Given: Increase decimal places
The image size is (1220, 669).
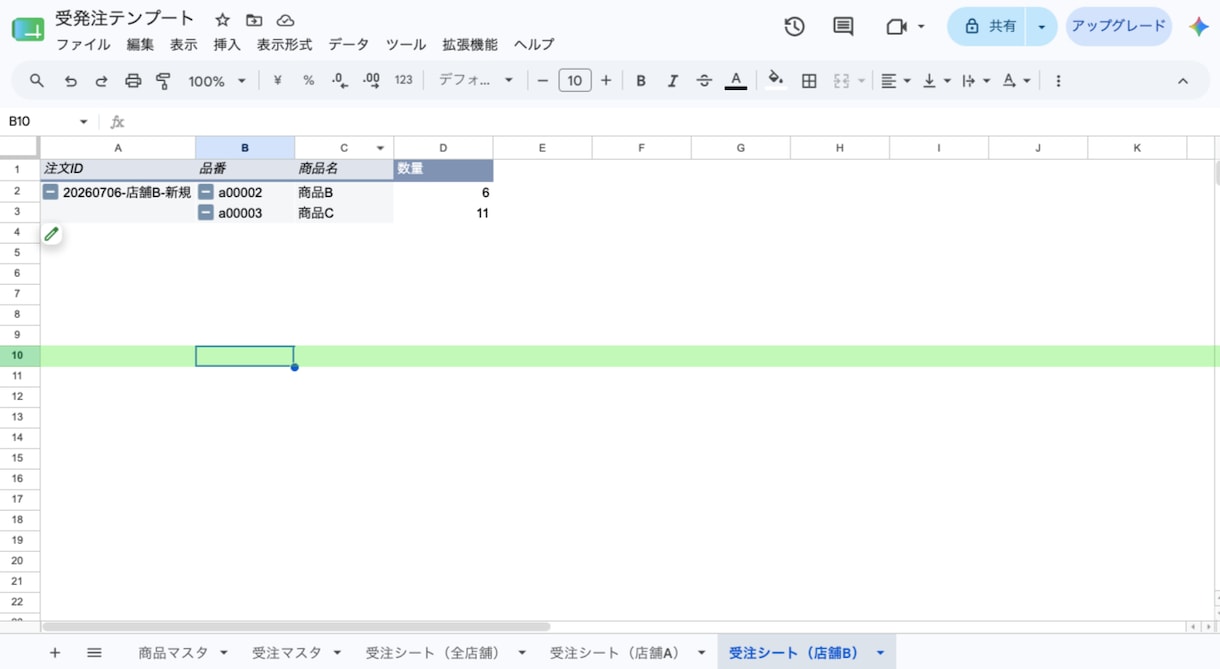Looking at the screenshot, I should pos(371,81).
